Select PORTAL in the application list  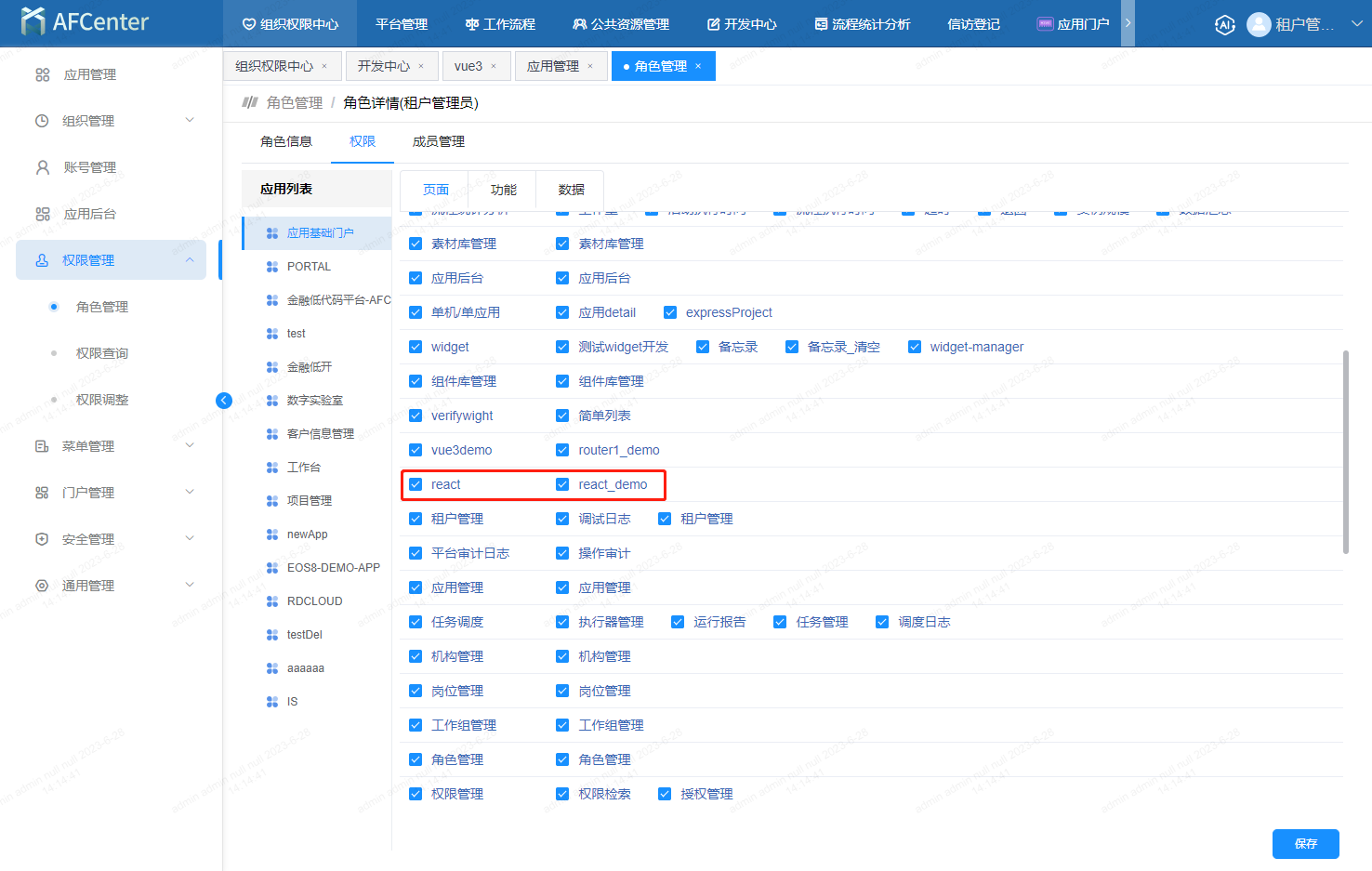pyautogui.click(x=309, y=267)
